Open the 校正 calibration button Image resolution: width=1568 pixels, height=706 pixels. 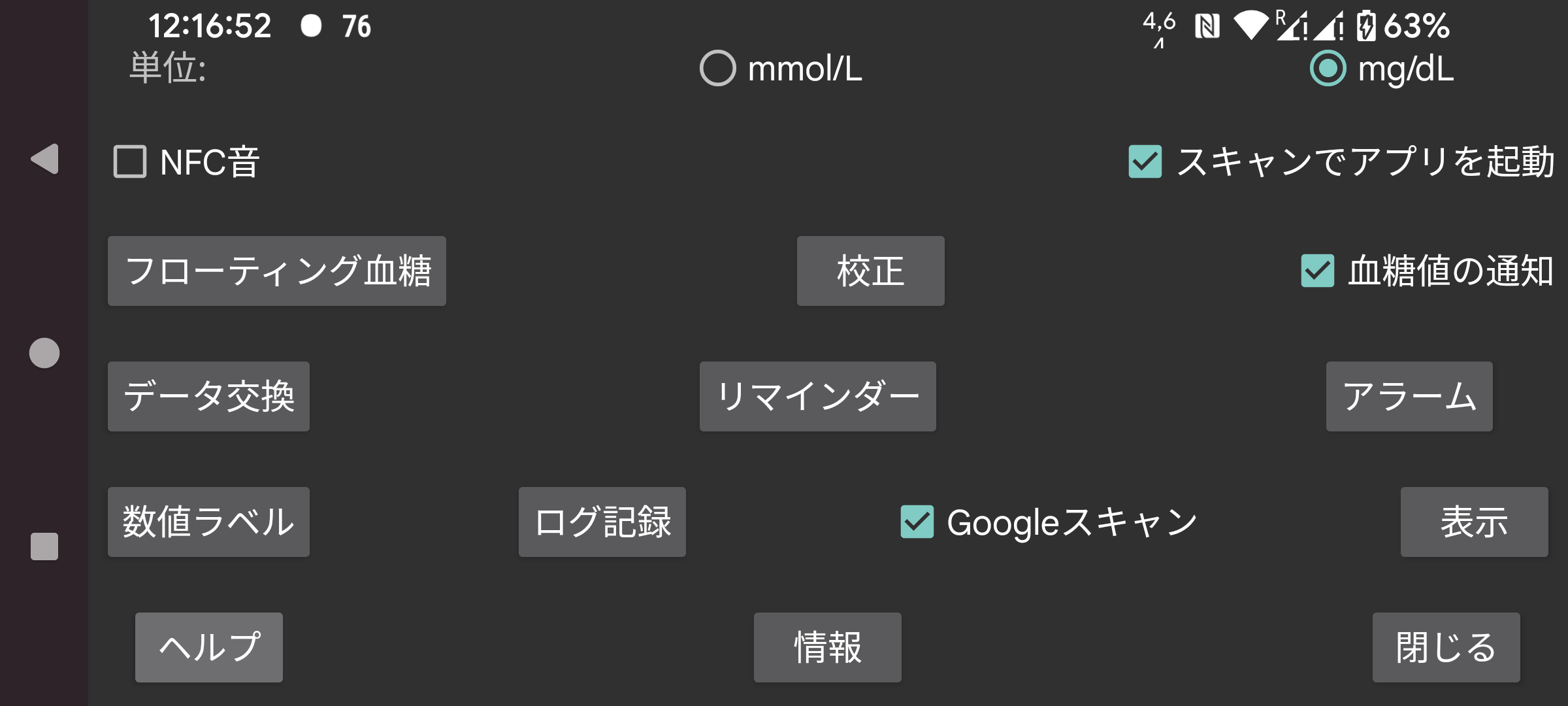coord(871,271)
